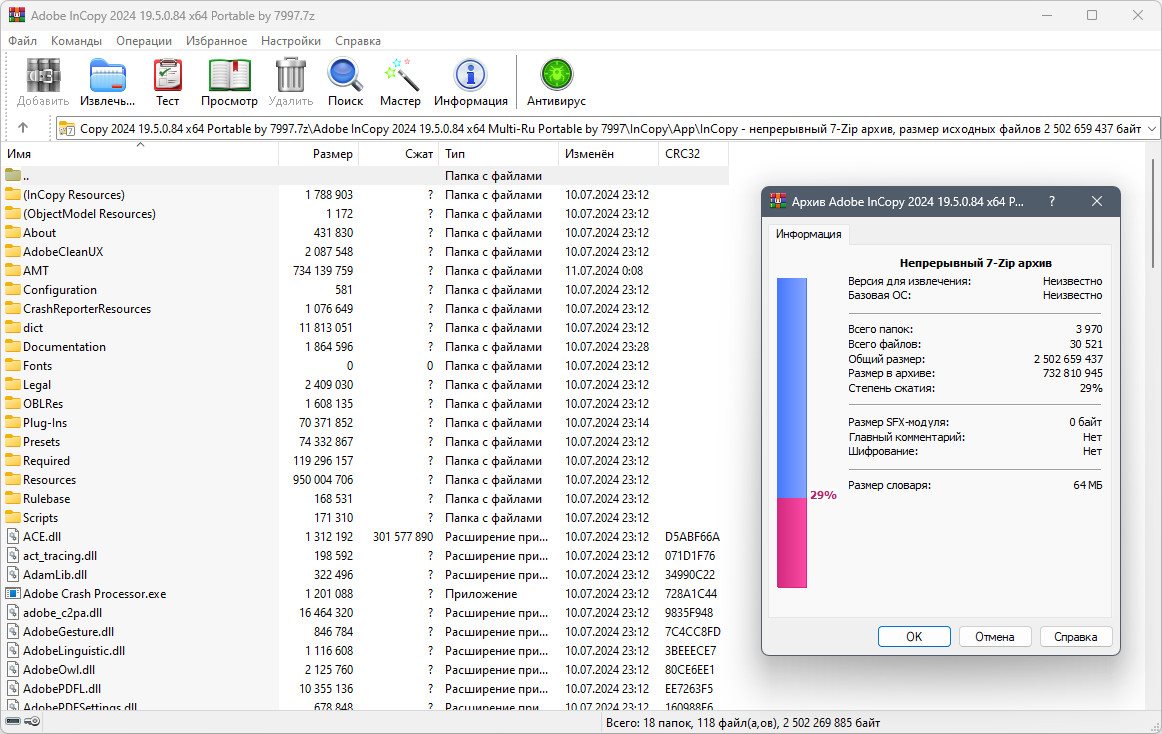Open the Настройки menu
The width and height of the screenshot is (1162, 734).
(291, 41)
